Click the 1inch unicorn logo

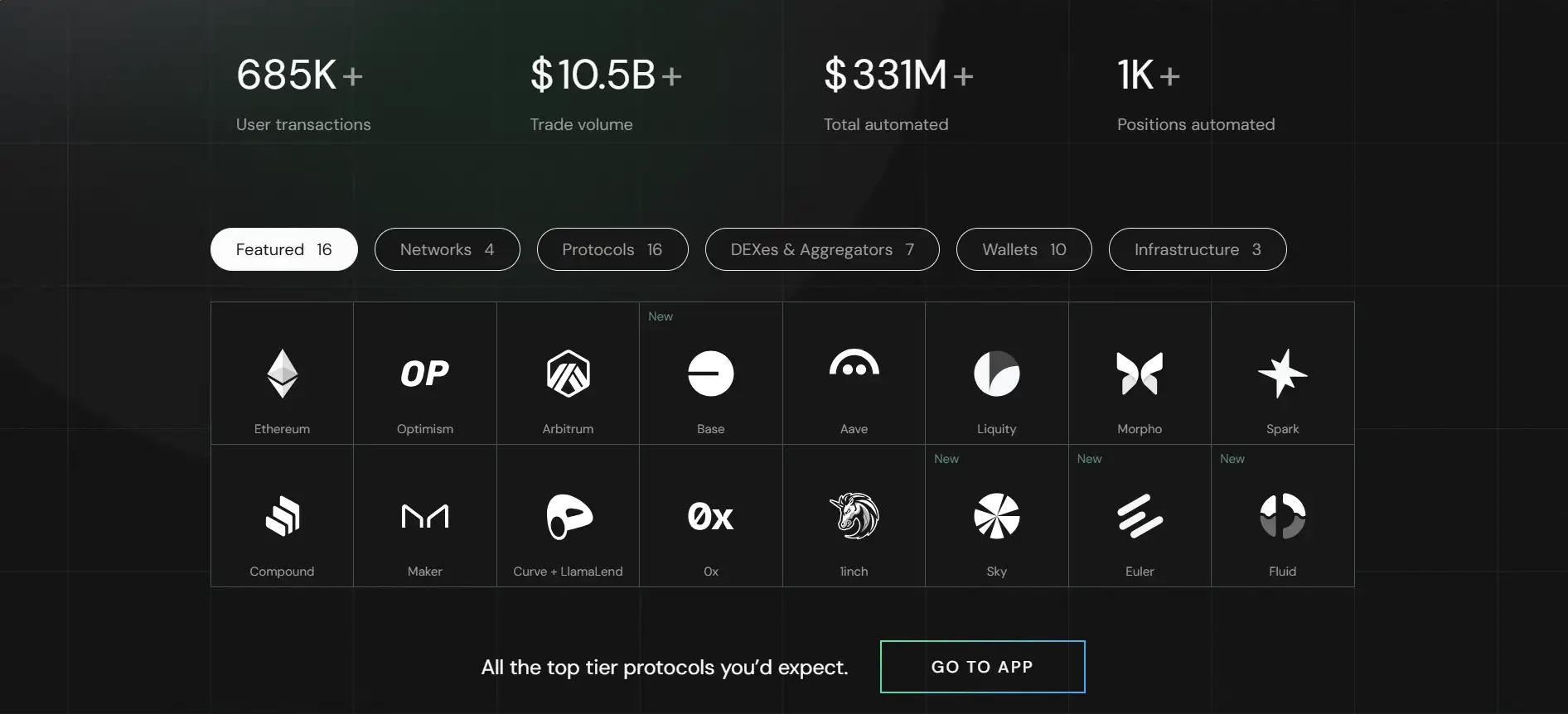click(x=854, y=516)
